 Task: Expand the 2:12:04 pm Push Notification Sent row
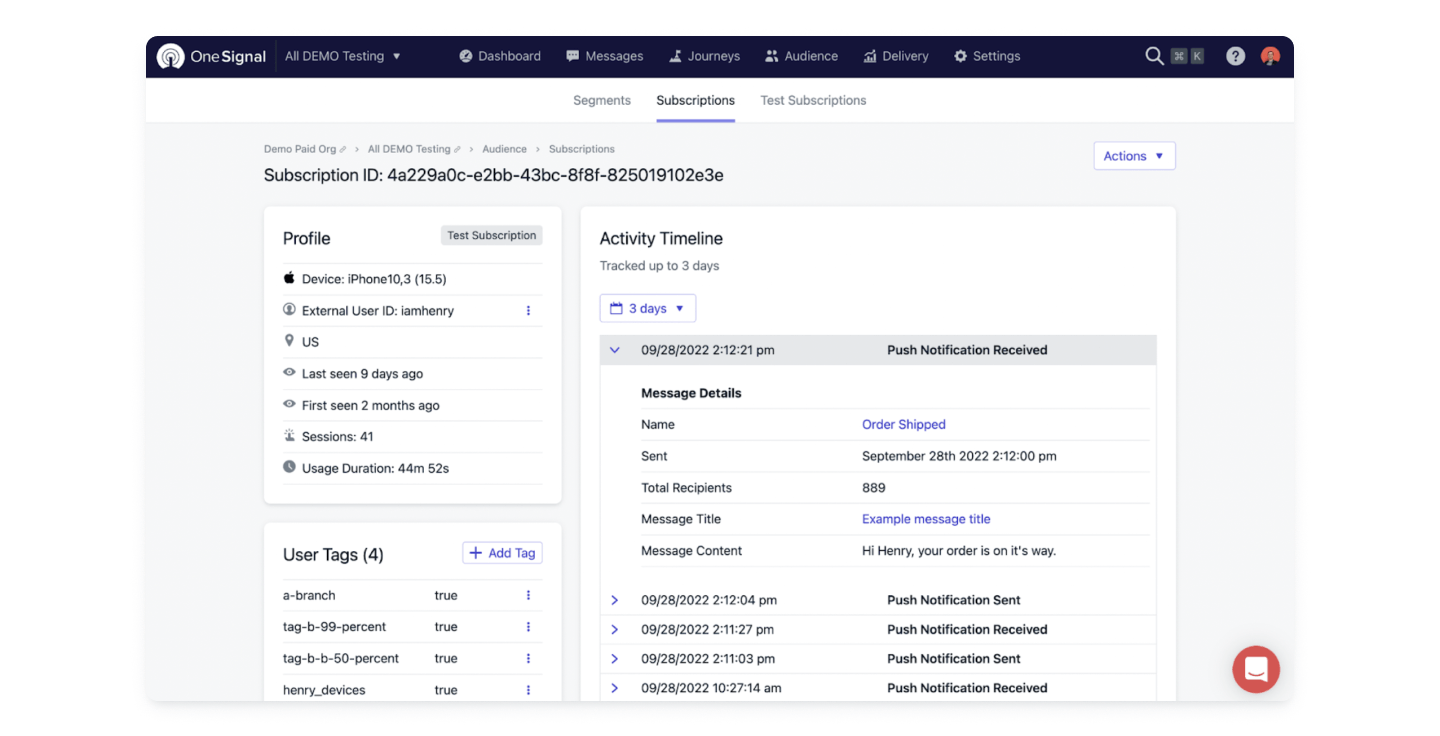point(615,600)
